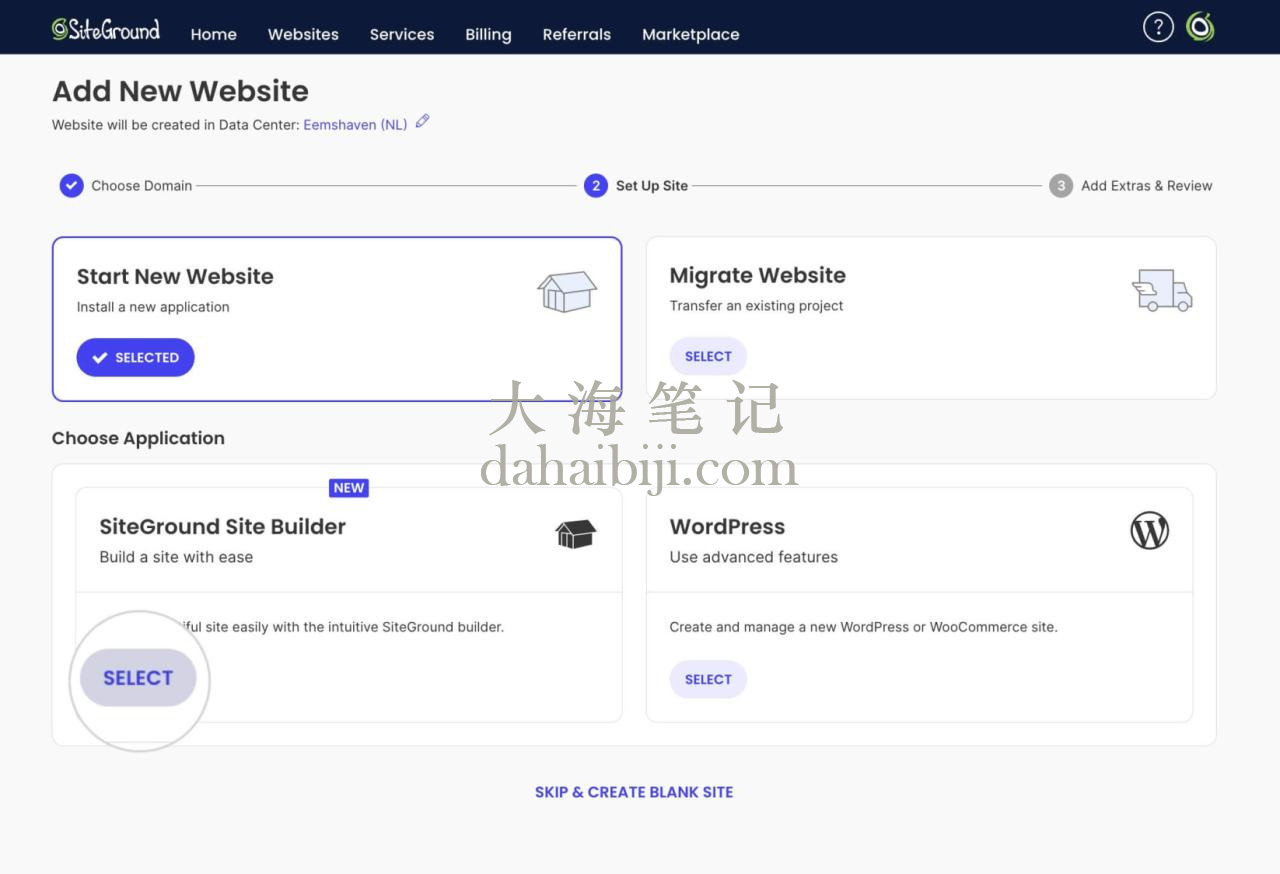Image resolution: width=1280 pixels, height=874 pixels.
Task: Click the house icon in Start New Website
Action: (x=567, y=292)
